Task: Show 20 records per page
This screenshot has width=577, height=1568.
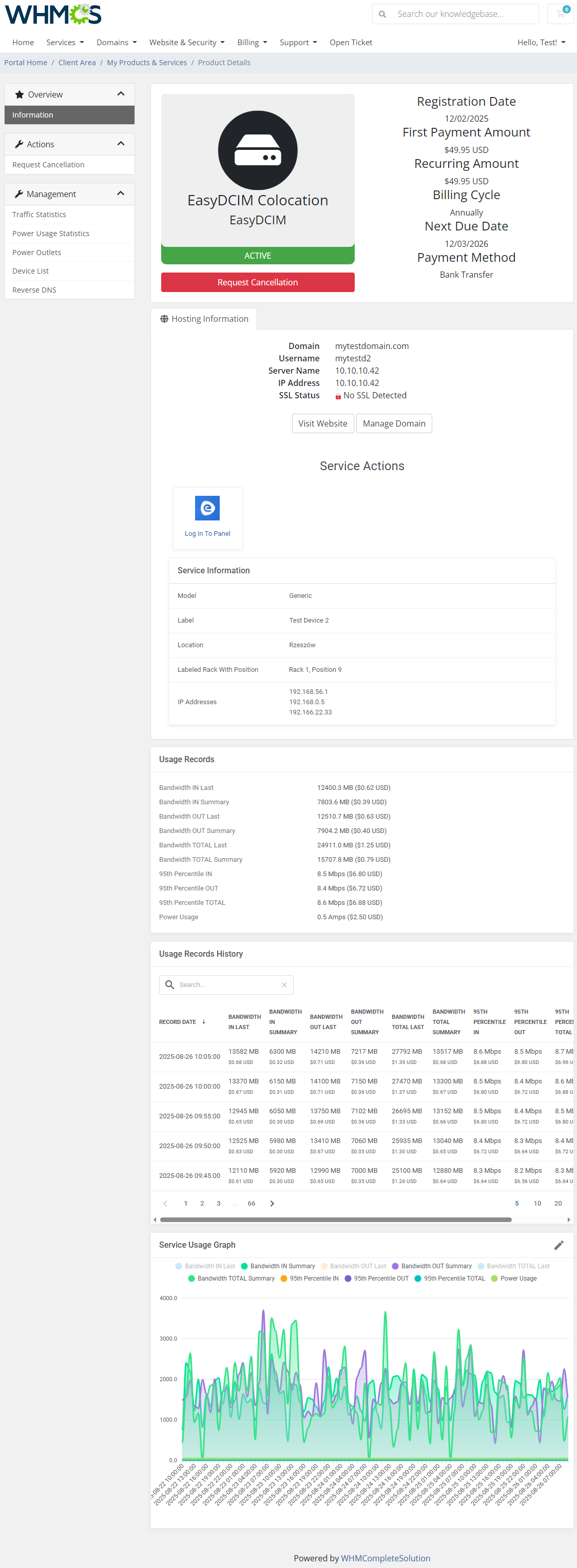Action: click(558, 1204)
